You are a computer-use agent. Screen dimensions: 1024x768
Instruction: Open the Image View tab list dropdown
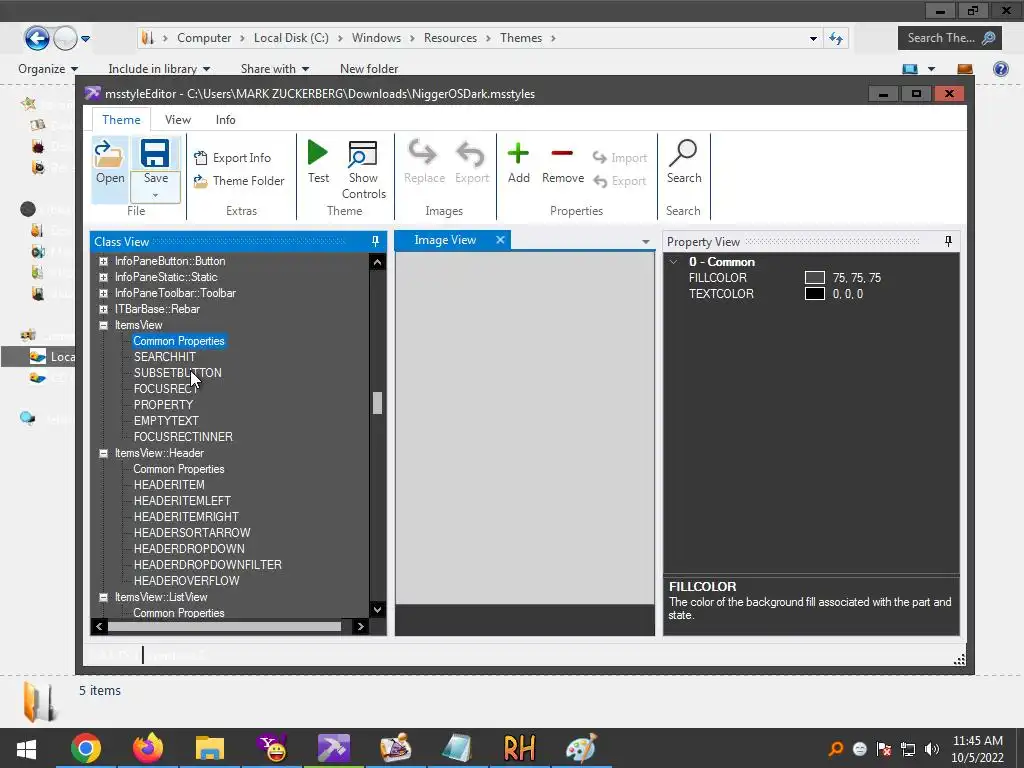(x=646, y=242)
